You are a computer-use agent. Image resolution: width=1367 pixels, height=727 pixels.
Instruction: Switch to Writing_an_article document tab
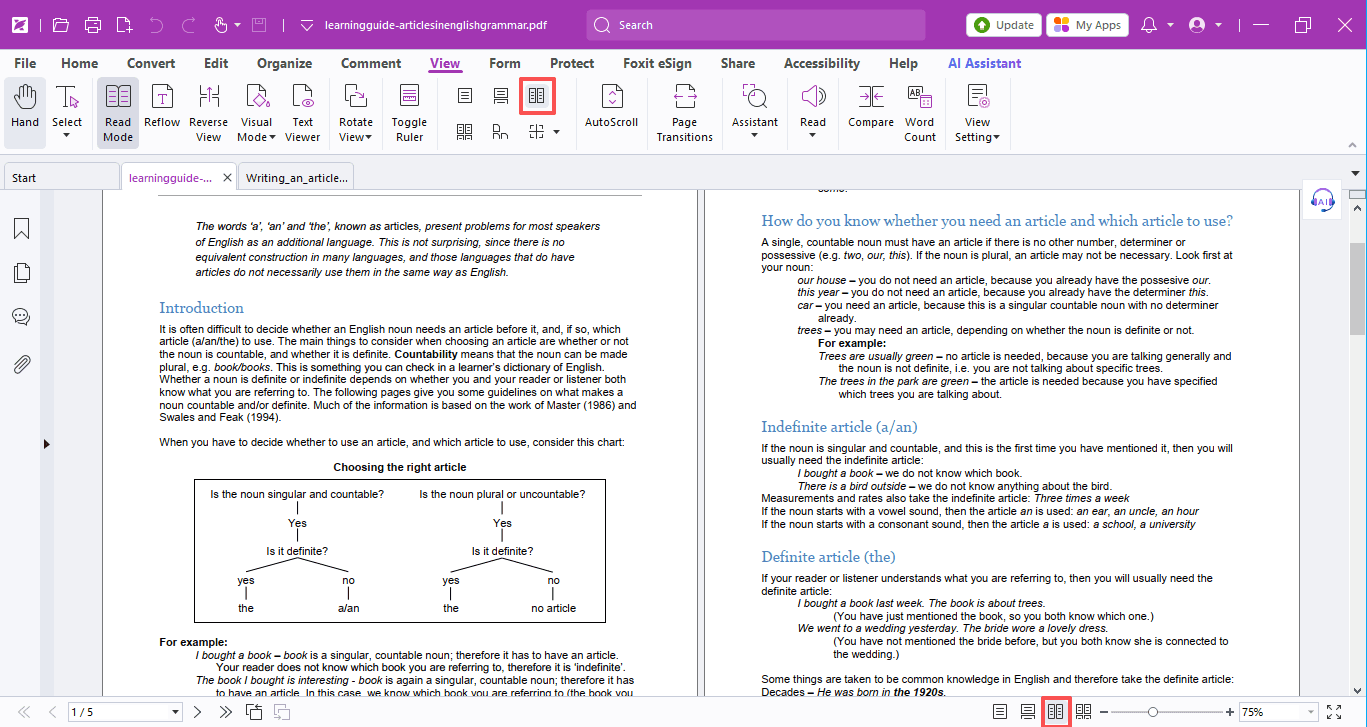[297, 178]
